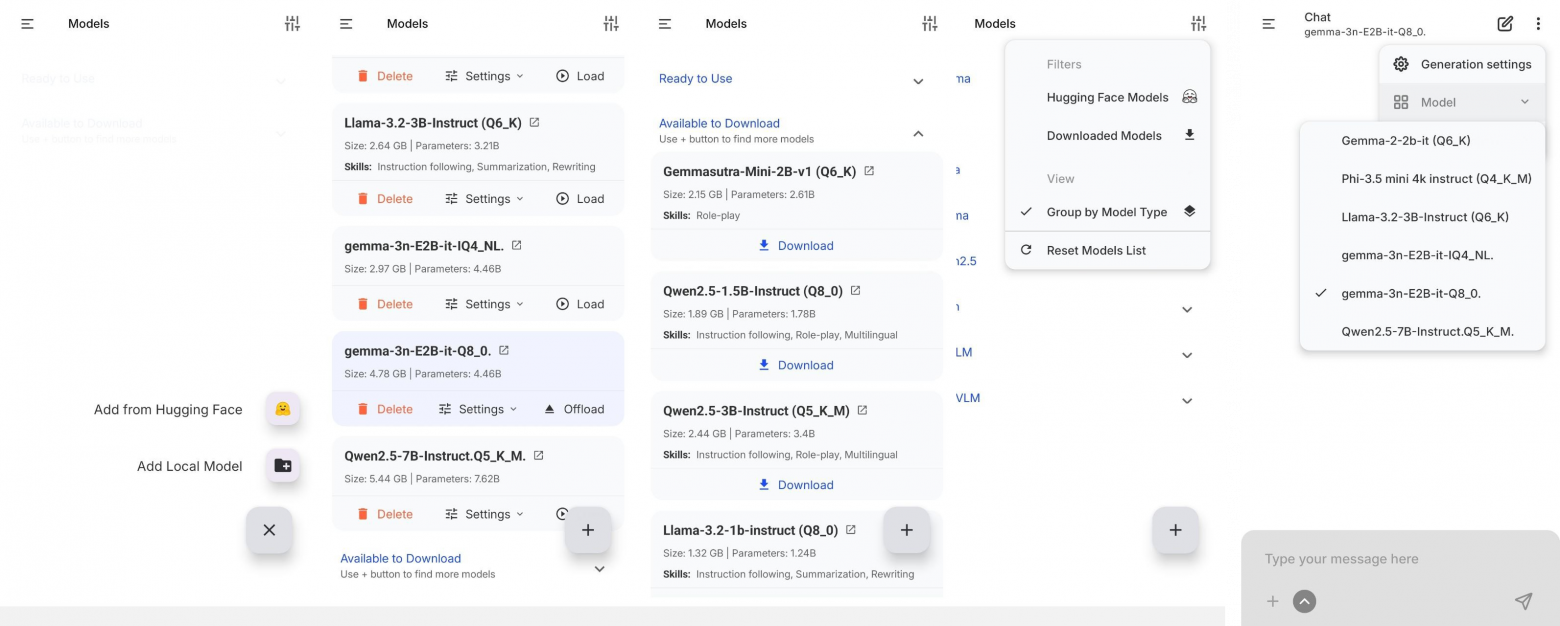Open external link for Qwen2.5-1.5B-Instruct (Q8_0)
Viewport: 1560px width, 626px height.
coord(855,291)
